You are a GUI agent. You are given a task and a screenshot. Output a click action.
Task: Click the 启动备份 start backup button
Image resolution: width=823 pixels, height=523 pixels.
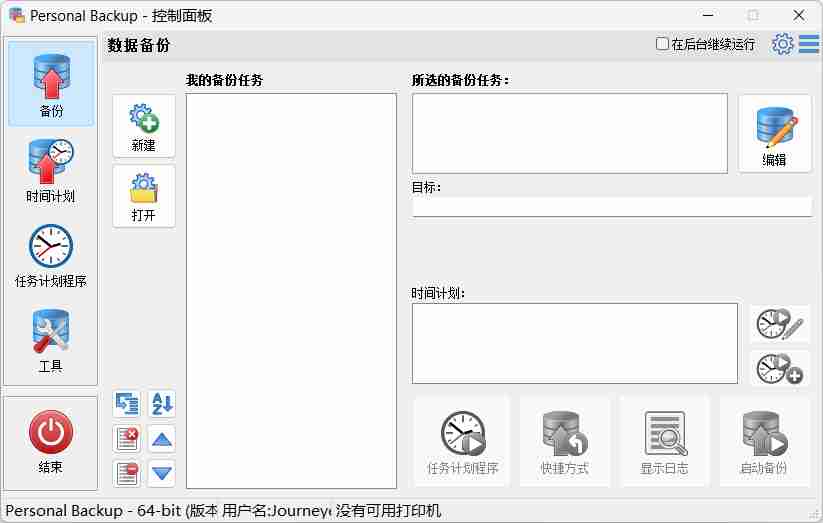tap(764, 442)
